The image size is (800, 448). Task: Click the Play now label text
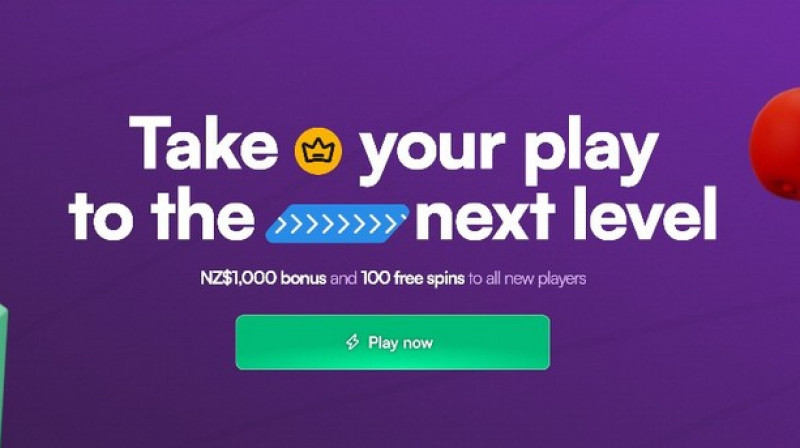pos(401,342)
